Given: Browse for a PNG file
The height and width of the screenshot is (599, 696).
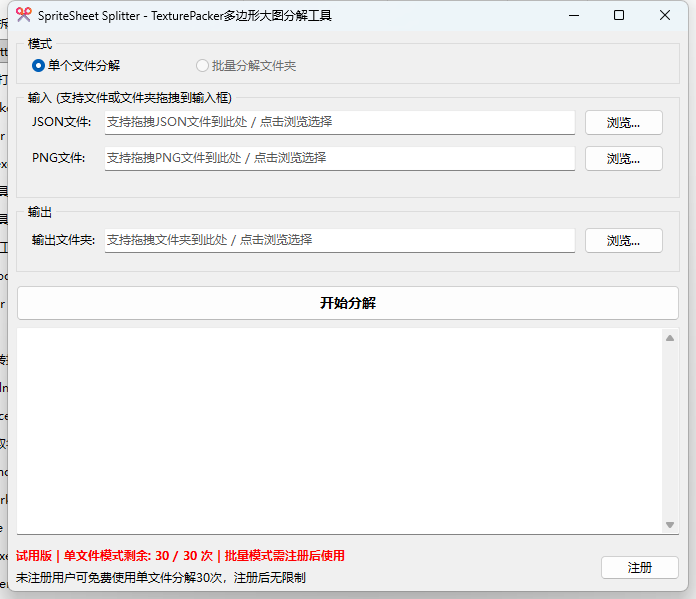Looking at the screenshot, I should point(624,159).
